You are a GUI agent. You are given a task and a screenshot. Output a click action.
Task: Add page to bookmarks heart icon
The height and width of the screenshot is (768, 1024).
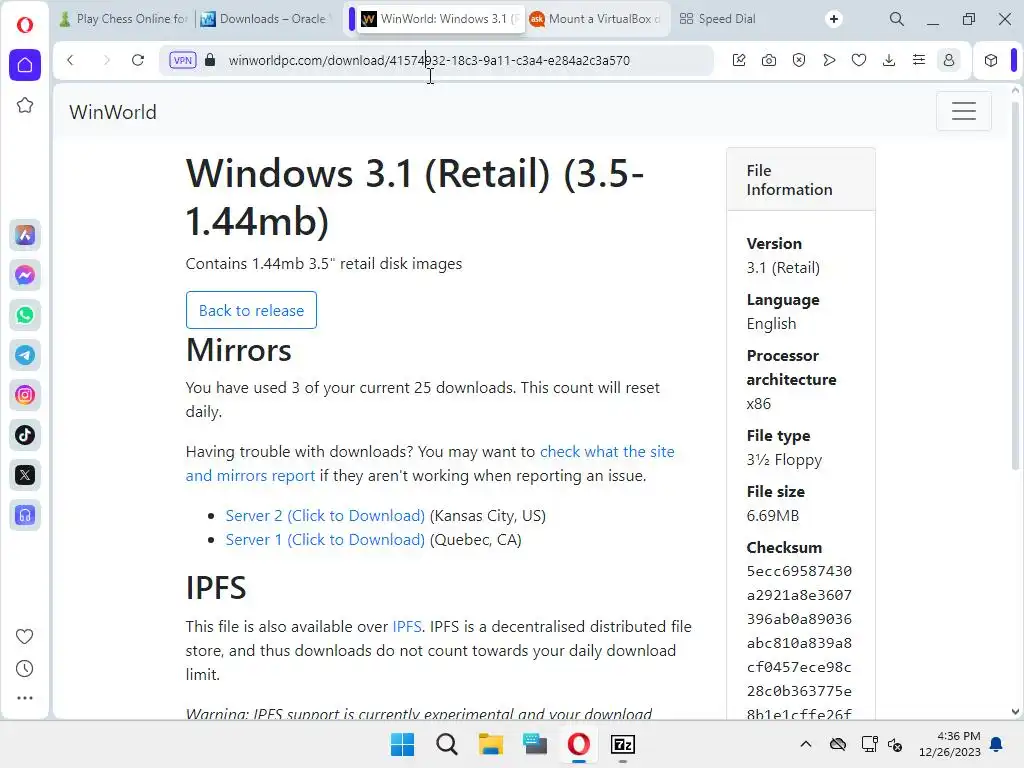(x=859, y=60)
